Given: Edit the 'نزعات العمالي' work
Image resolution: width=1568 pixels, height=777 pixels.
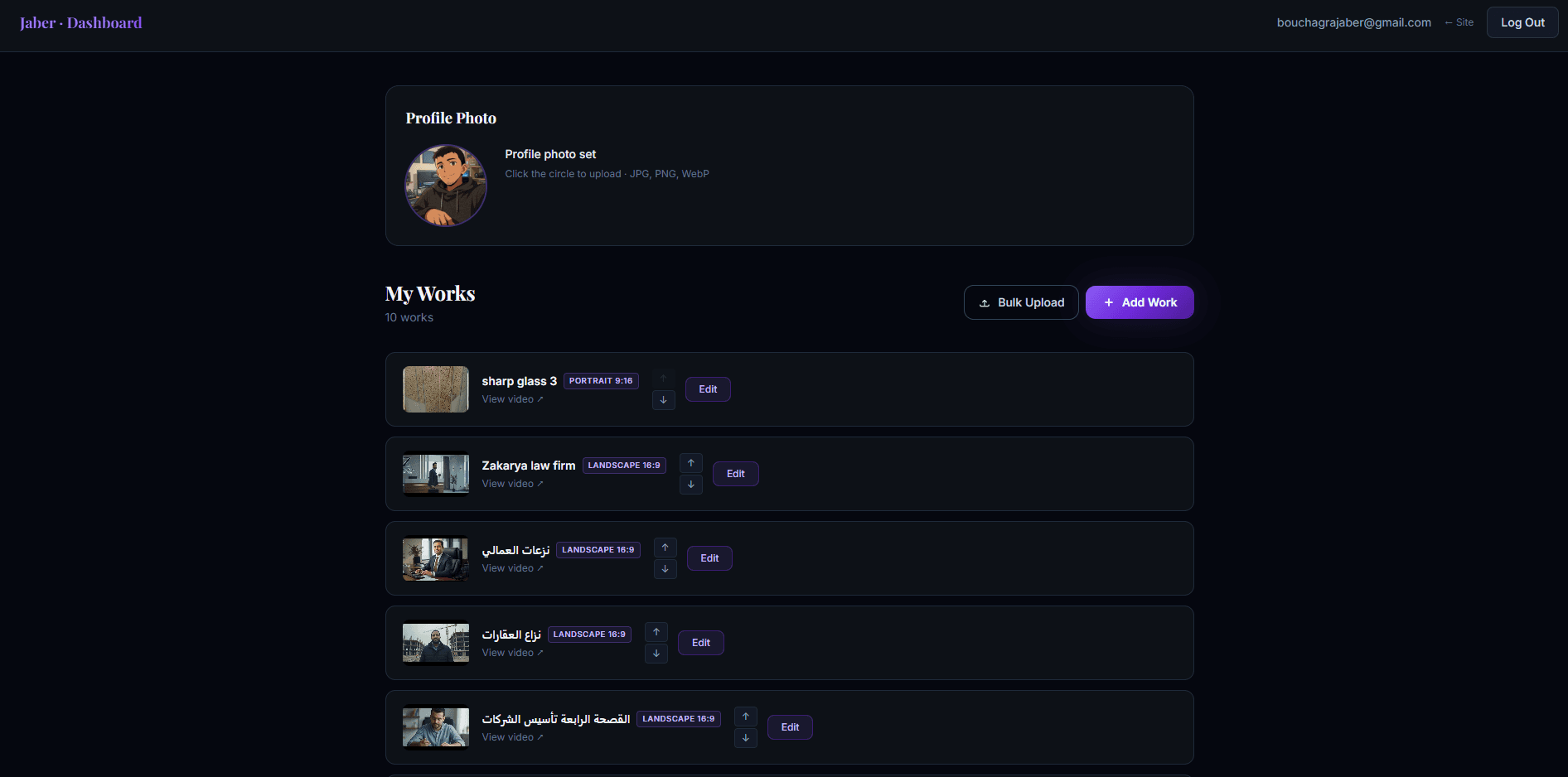Looking at the screenshot, I should (709, 558).
